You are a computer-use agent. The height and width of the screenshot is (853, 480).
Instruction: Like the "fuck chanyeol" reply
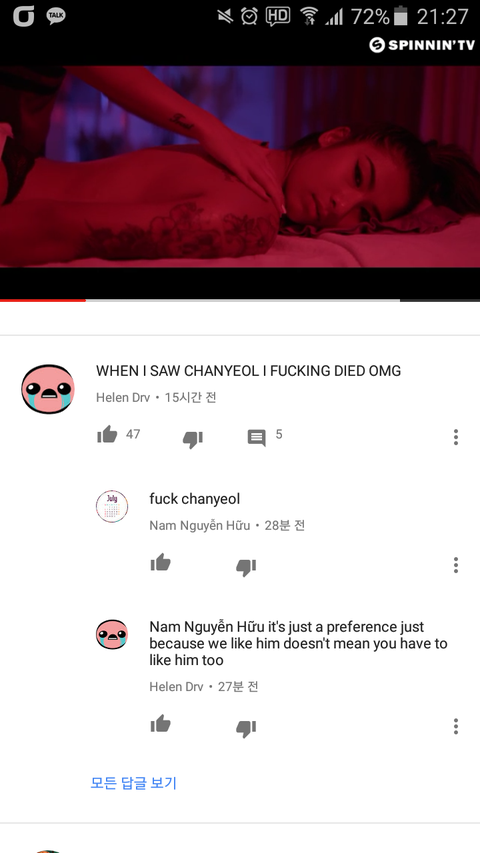click(161, 563)
